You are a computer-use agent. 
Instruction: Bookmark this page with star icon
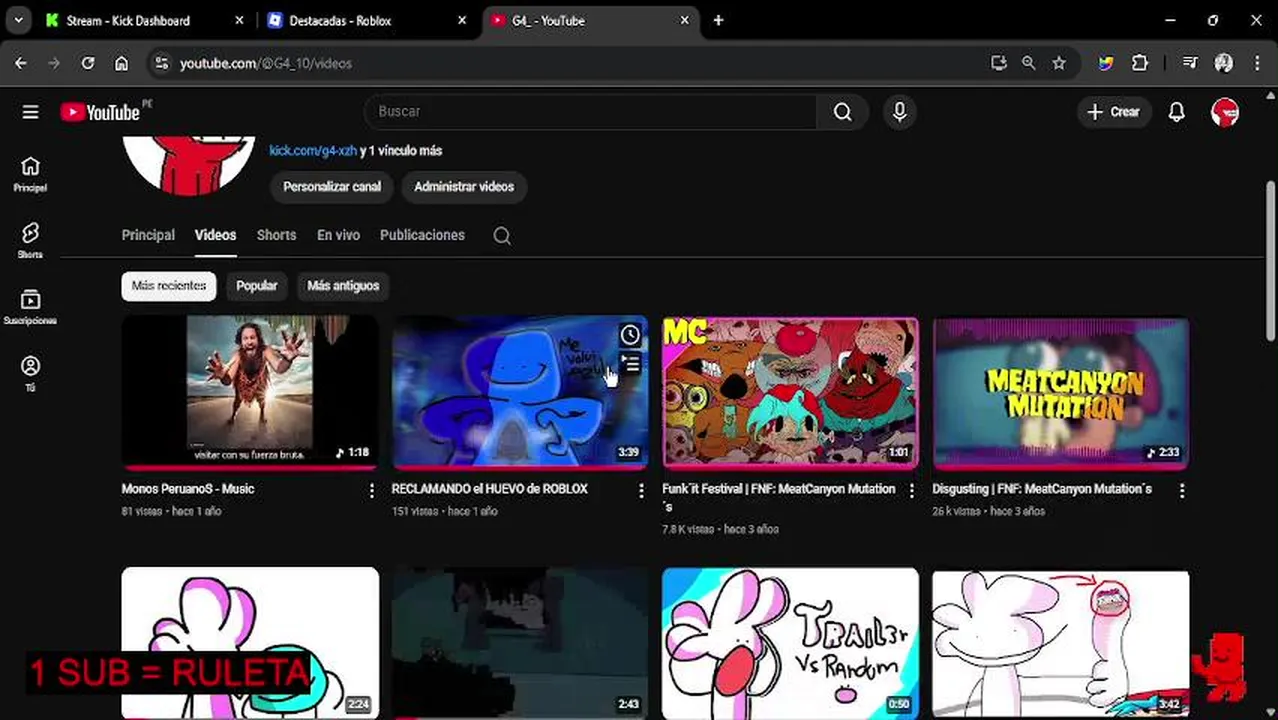1059,63
